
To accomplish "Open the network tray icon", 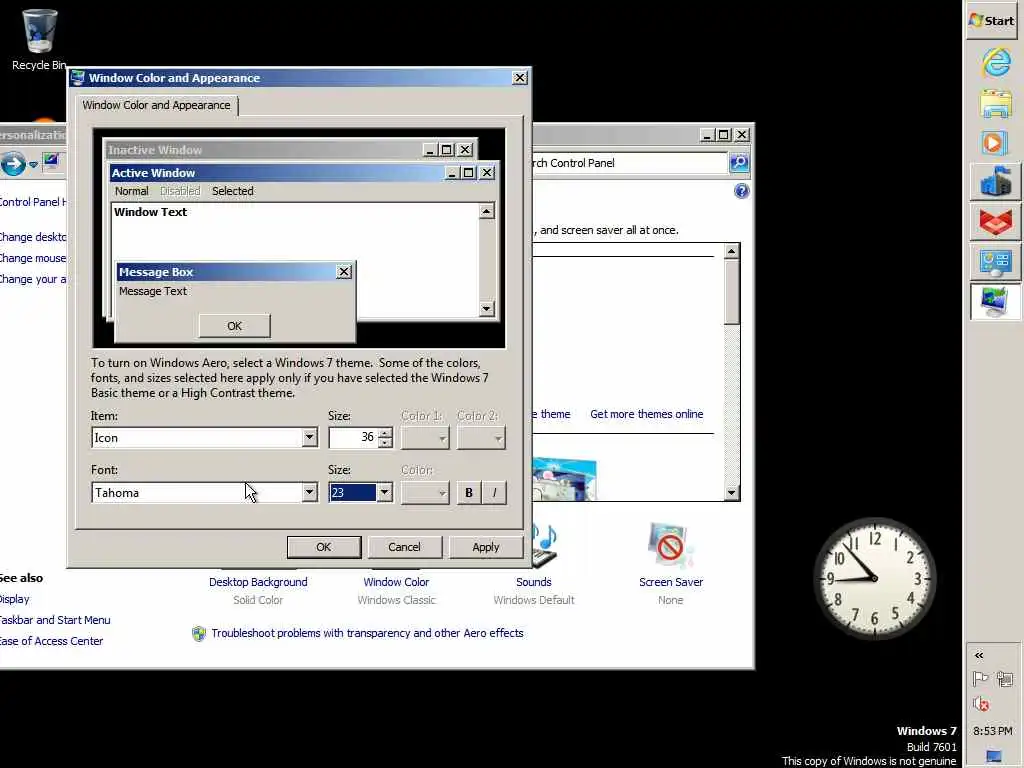I will pyautogui.click(x=1004, y=679).
